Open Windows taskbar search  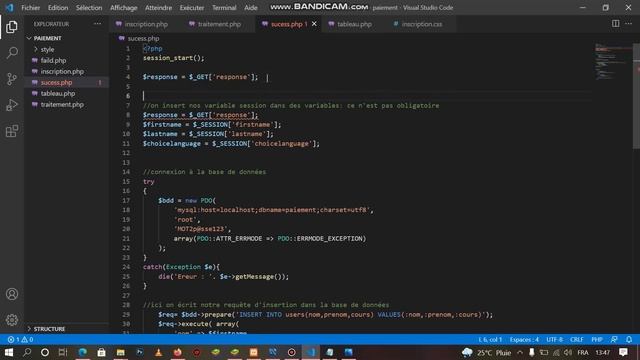point(27,352)
